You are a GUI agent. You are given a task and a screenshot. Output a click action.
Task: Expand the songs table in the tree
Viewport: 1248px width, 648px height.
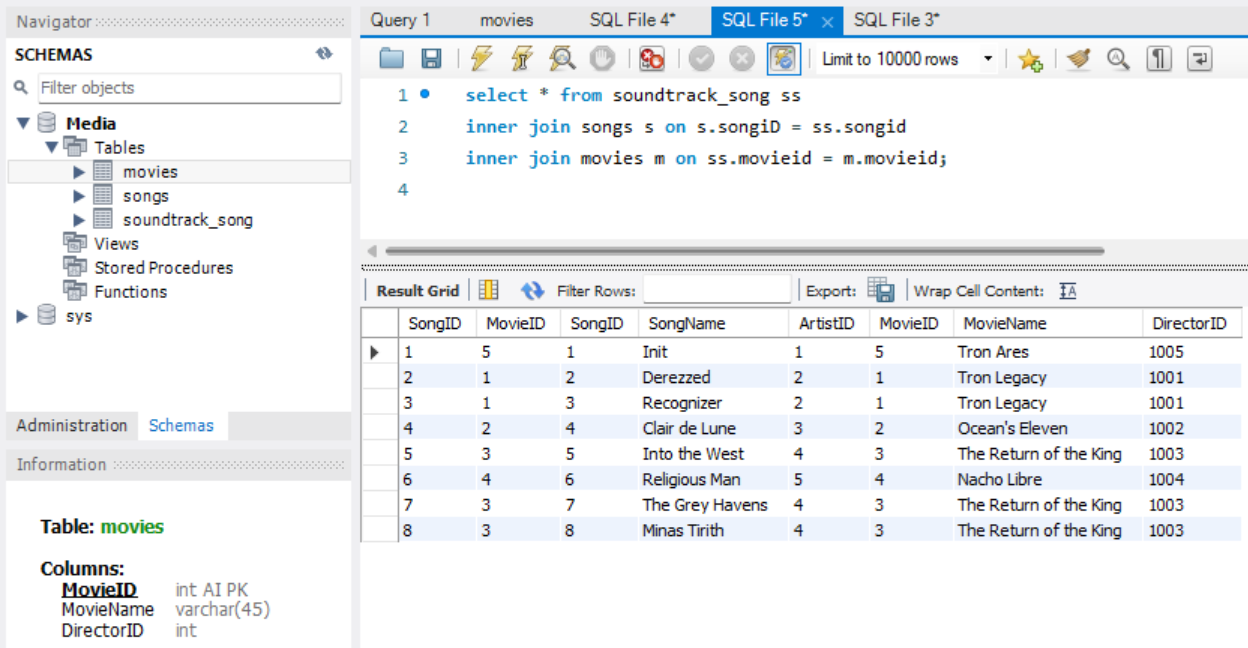point(80,196)
